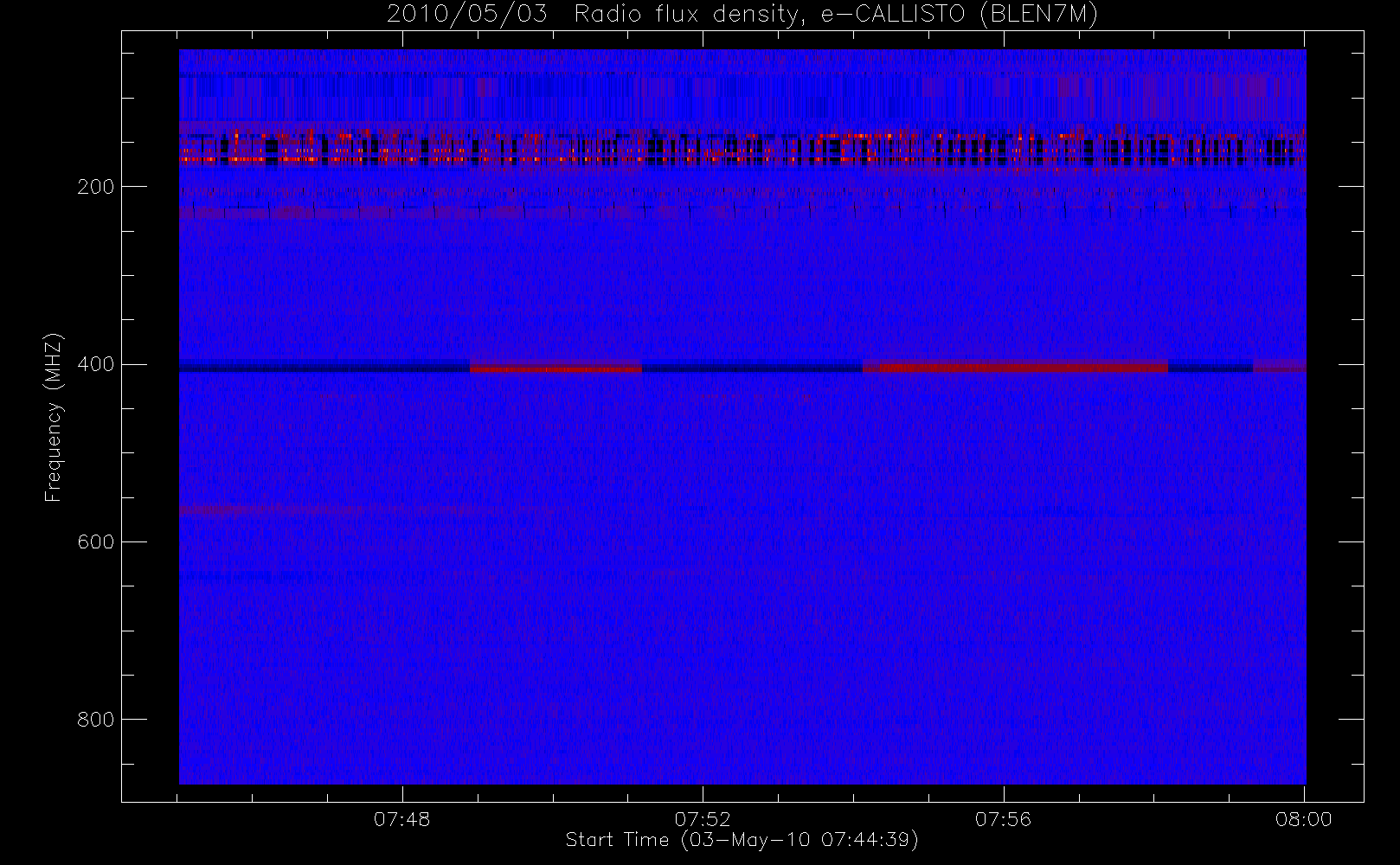Click the plot title 'Radio flux density, e-CALLISTO (BLEN7M)'

click(836, 15)
